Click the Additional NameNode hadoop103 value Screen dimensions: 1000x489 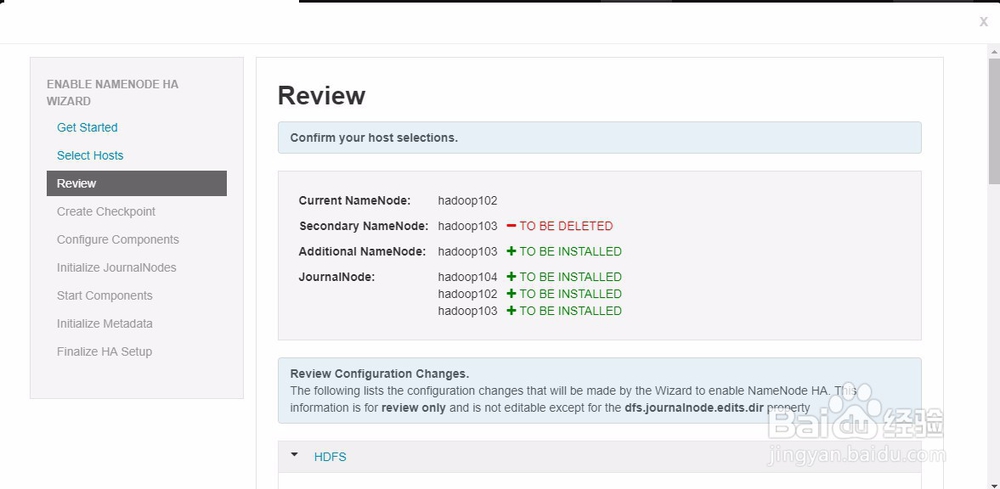pyautogui.click(x=467, y=251)
